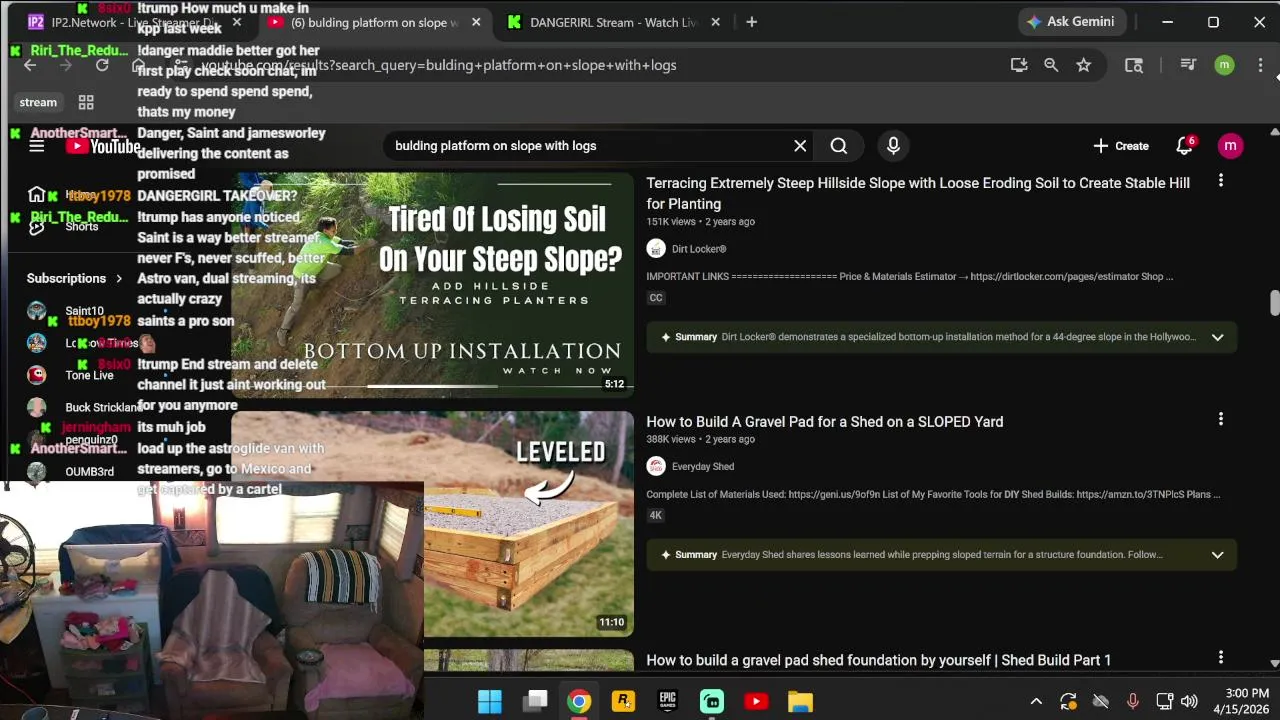Open How to Build A Gravel Pad title
The height and width of the screenshot is (720, 1280).
(x=825, y=422)
